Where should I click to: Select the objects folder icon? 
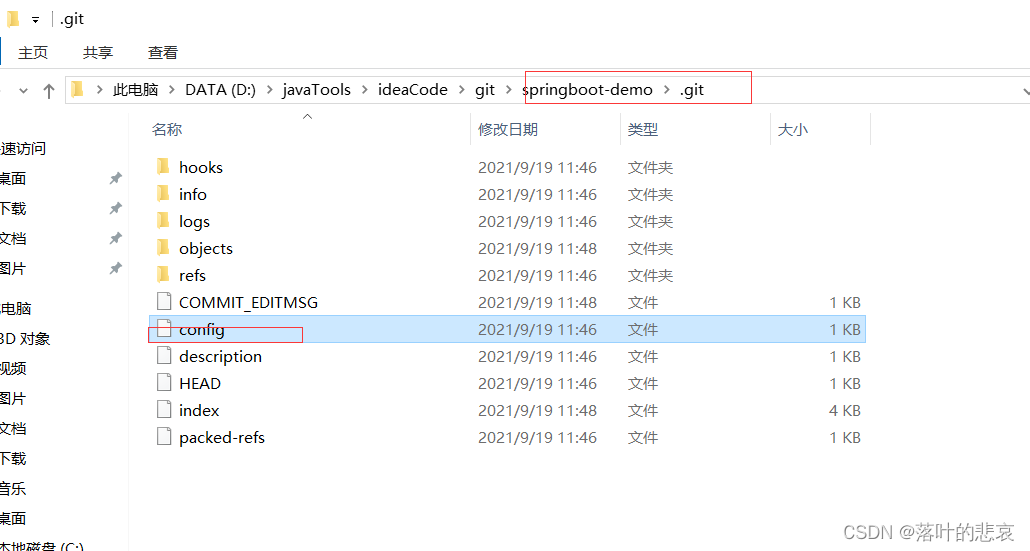coord(164,248)
